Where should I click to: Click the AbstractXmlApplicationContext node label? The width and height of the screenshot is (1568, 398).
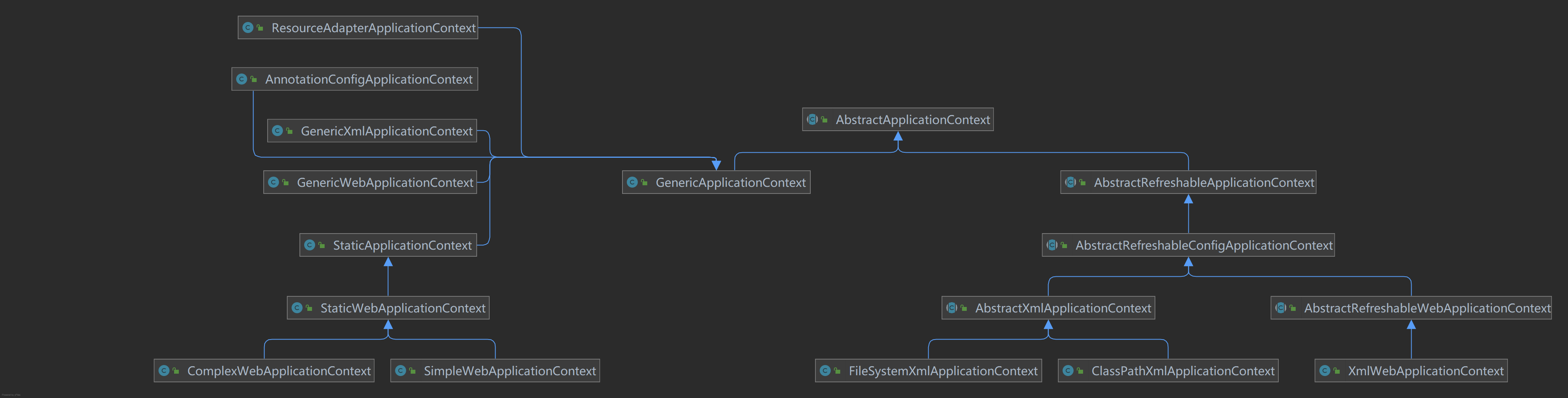(x=1063, y=308)
